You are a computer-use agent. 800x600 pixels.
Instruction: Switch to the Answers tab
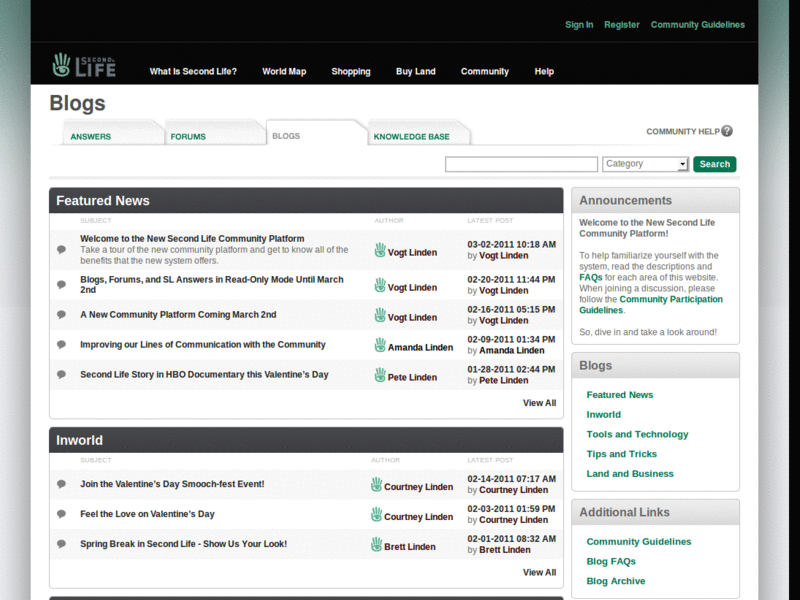[x=91, y=137]
